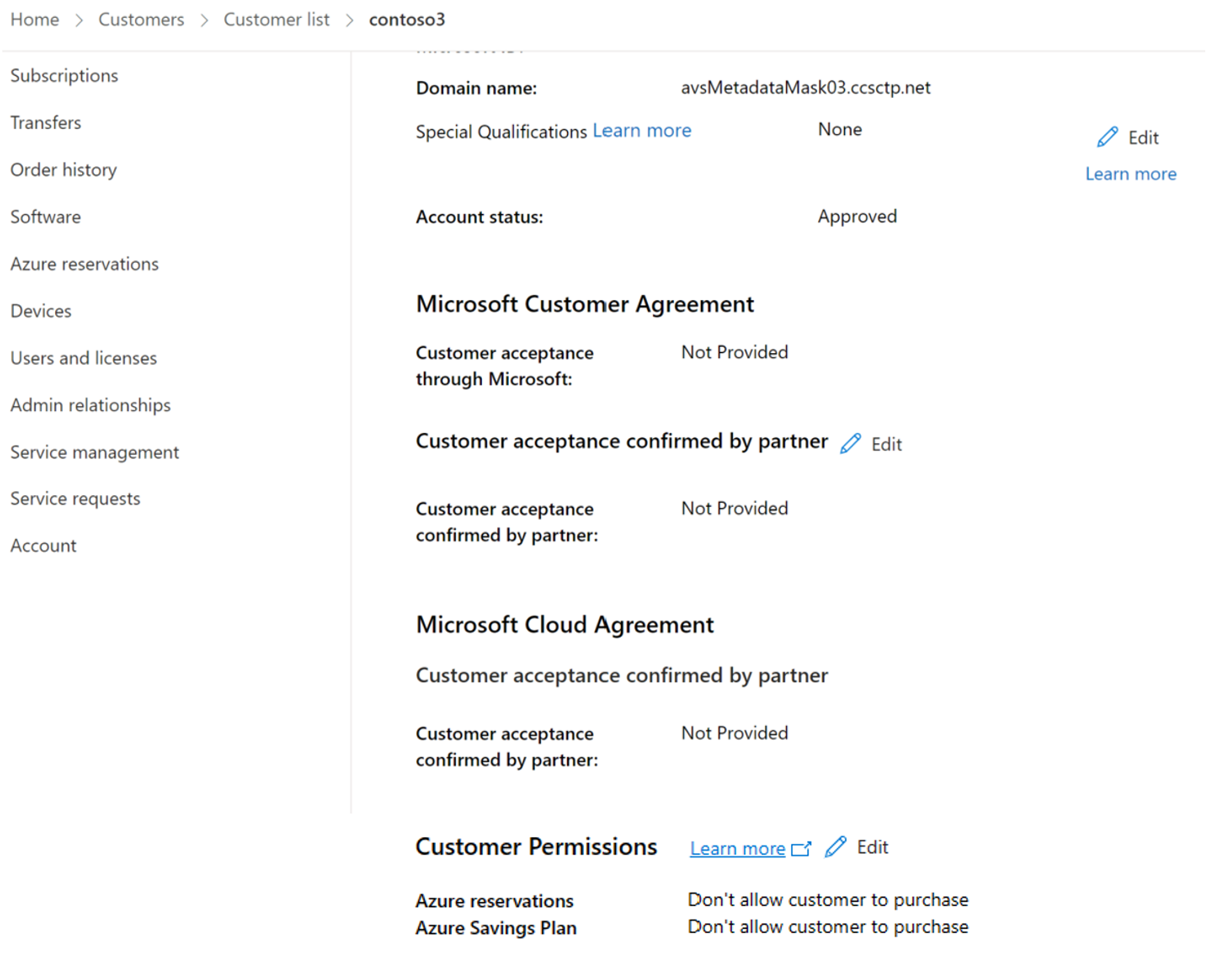Go to Home in the breadcrumb

pos(35,20)
